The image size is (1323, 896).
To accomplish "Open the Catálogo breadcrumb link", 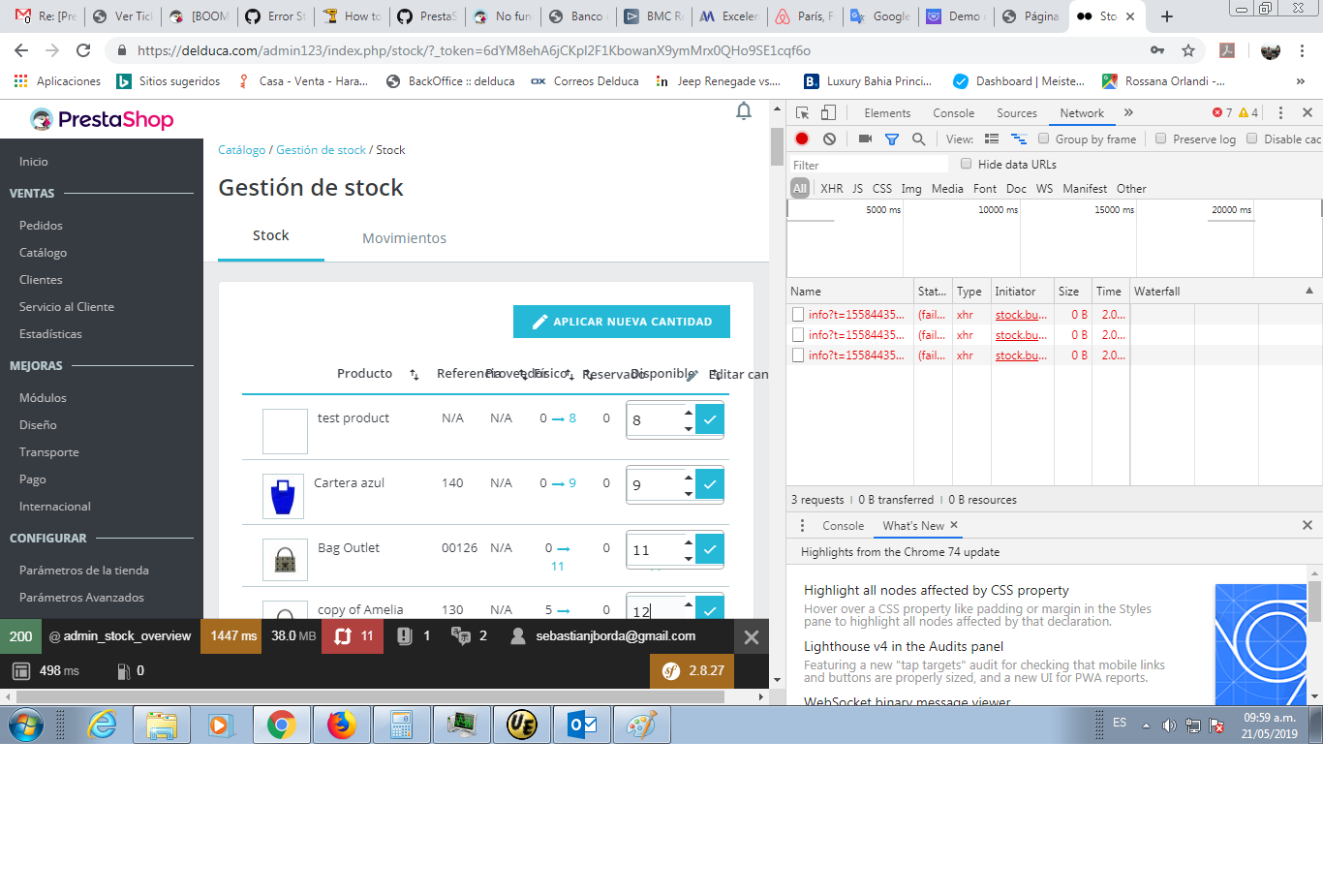I will coord(241,150).
